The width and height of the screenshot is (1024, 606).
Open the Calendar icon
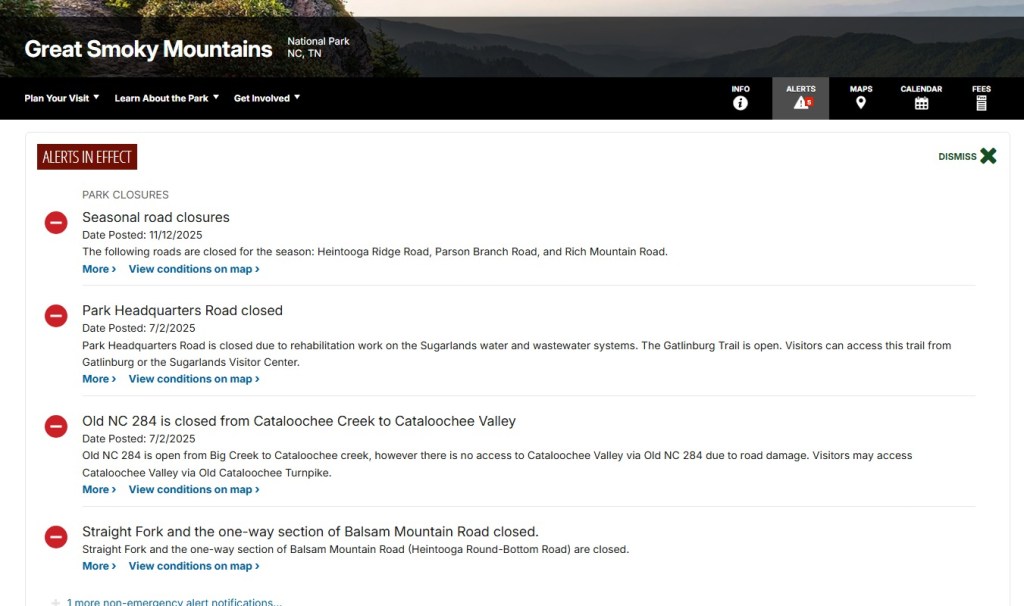[x=921, y=103]
